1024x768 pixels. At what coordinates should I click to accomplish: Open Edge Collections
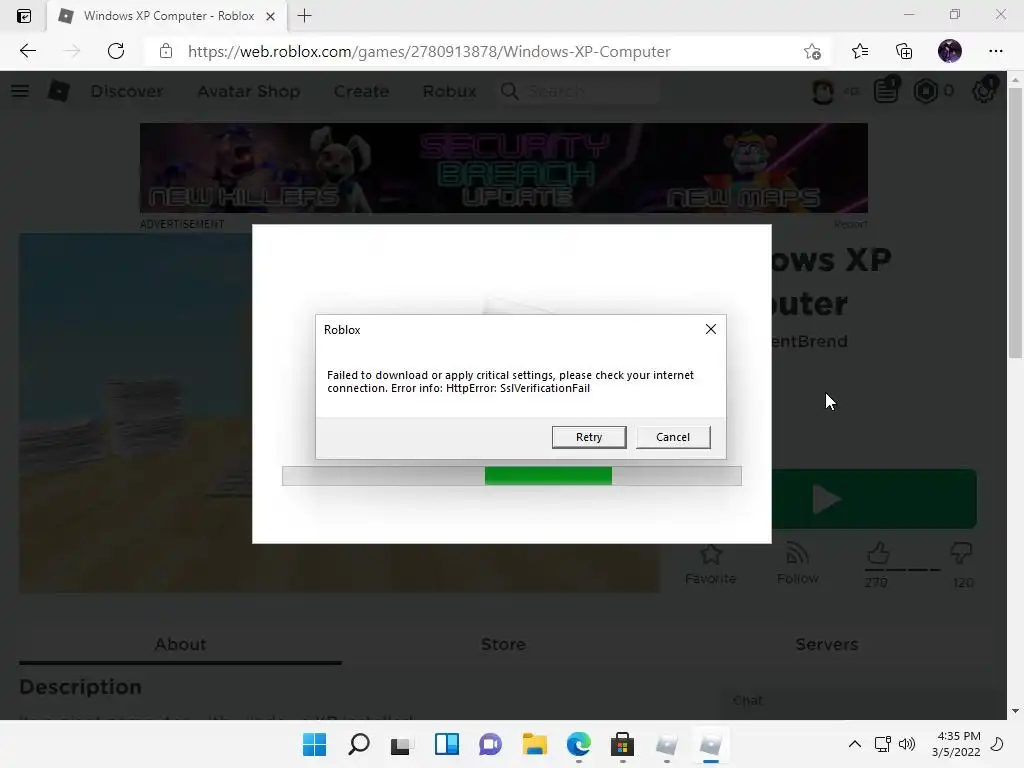tap(904, 51)
